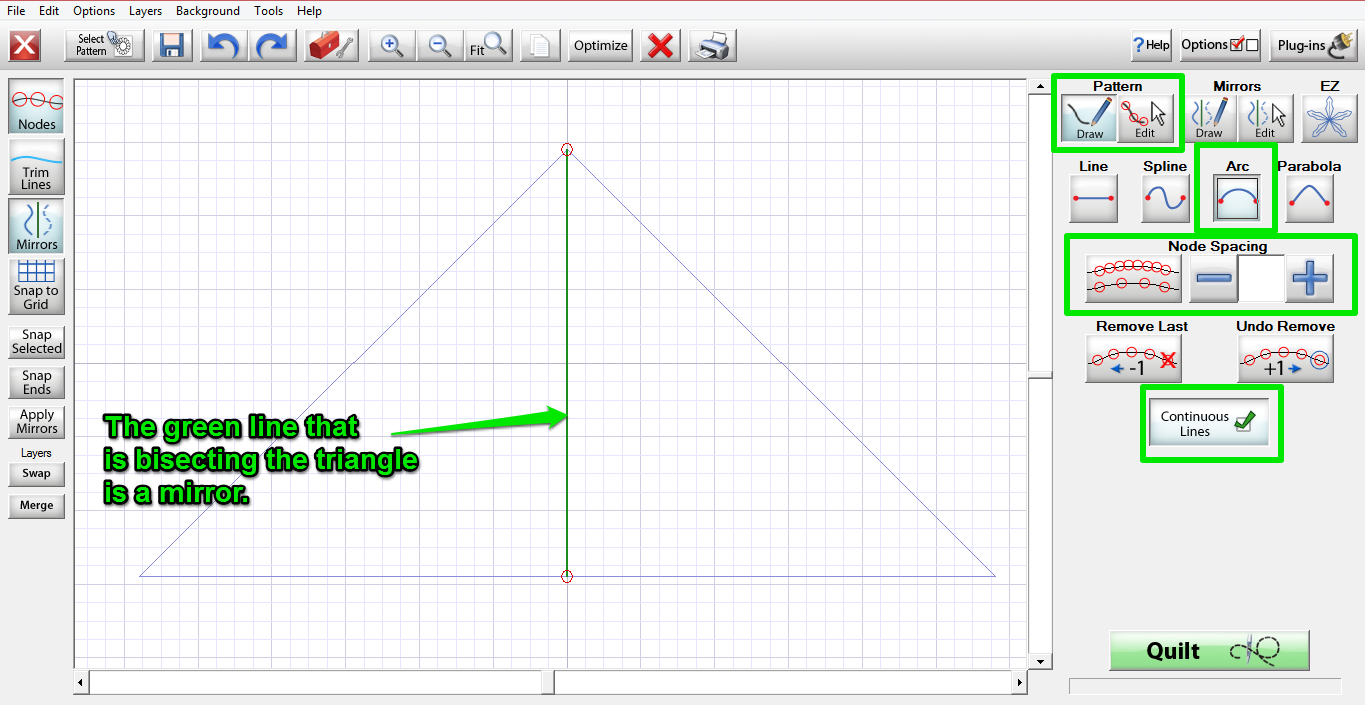Toggle the Nodes display button
This screenshot has height=705, width=1365.
37,106
